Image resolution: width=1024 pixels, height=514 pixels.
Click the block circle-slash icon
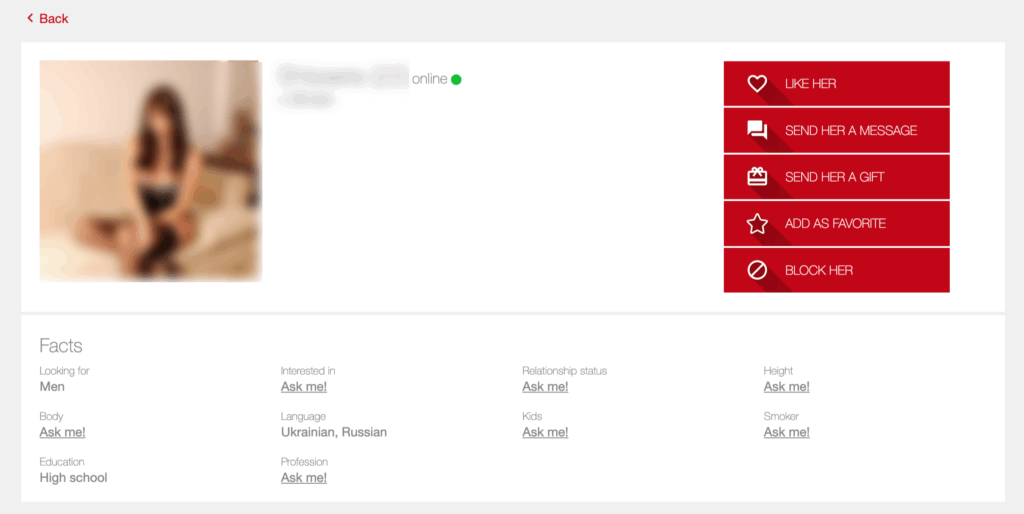757,270
